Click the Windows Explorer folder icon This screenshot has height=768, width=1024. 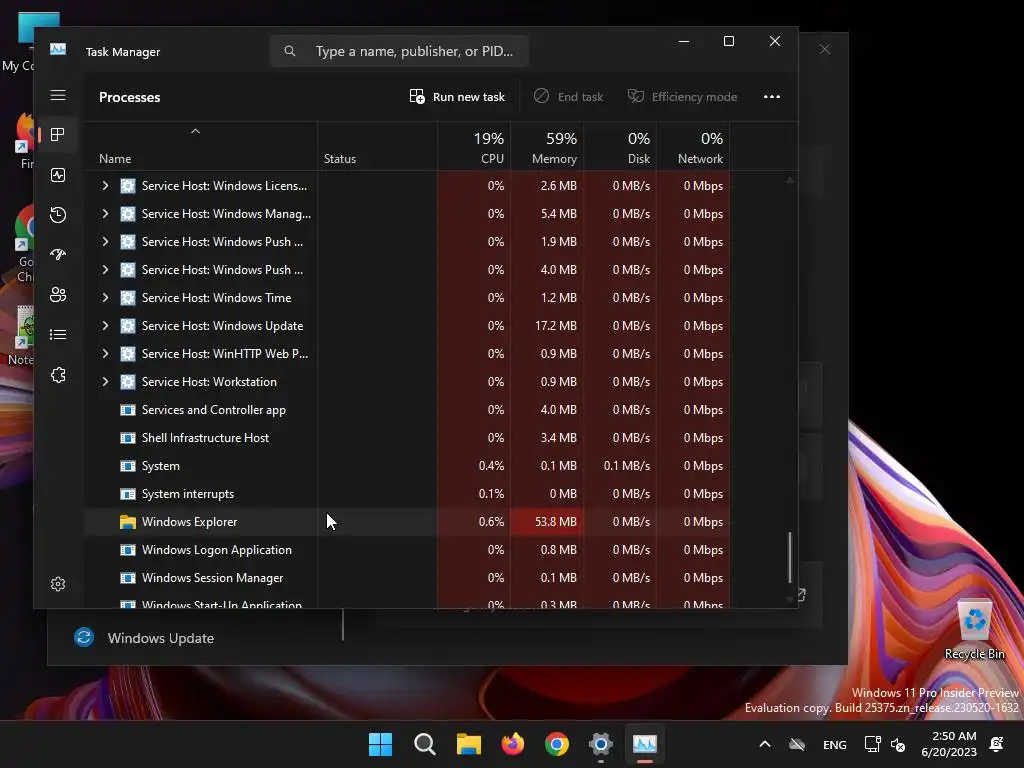click(128, 522)
